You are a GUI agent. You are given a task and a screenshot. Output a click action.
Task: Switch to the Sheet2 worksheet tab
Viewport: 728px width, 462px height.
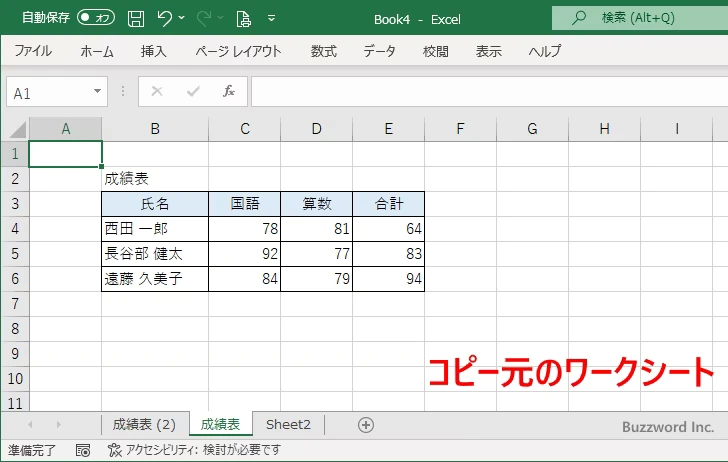pos(288,425)
